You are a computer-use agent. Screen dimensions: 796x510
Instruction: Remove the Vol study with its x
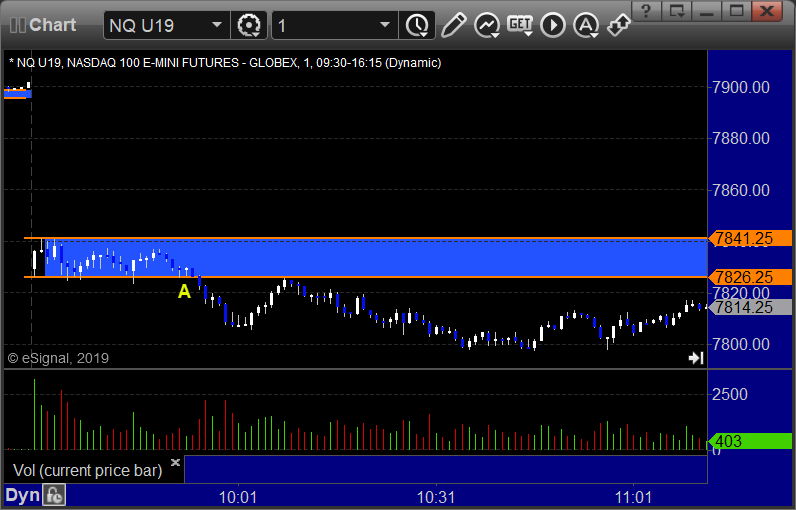click(x=175, y=462)
